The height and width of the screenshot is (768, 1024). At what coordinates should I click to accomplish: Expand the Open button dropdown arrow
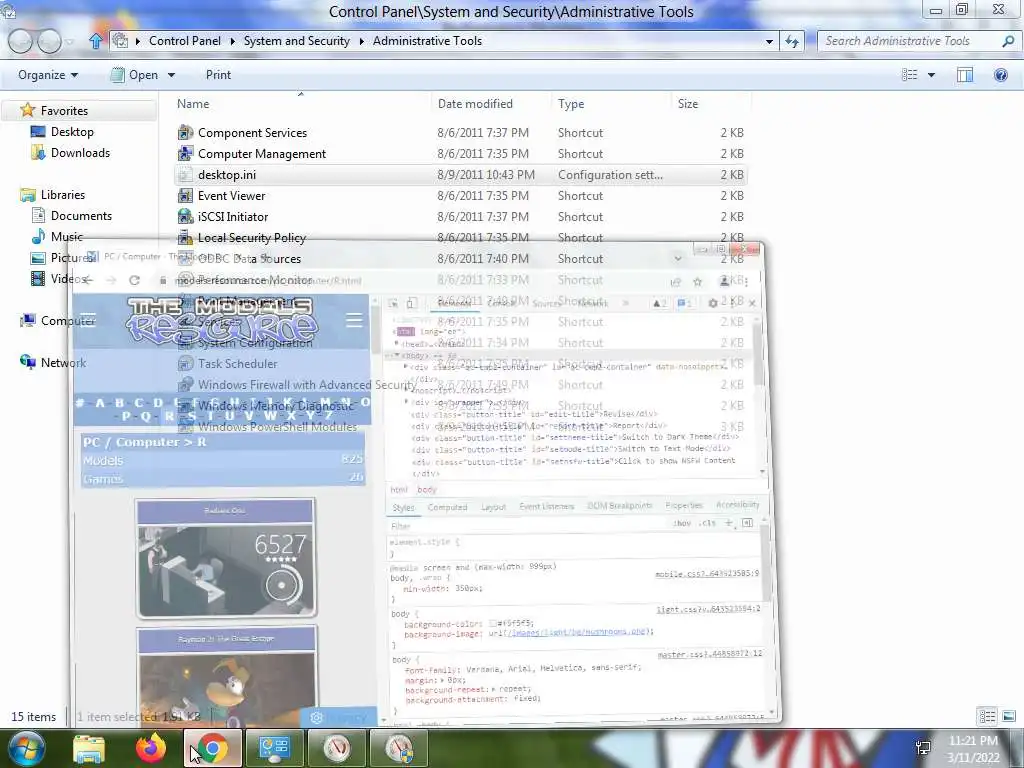(x=171, y=75)
